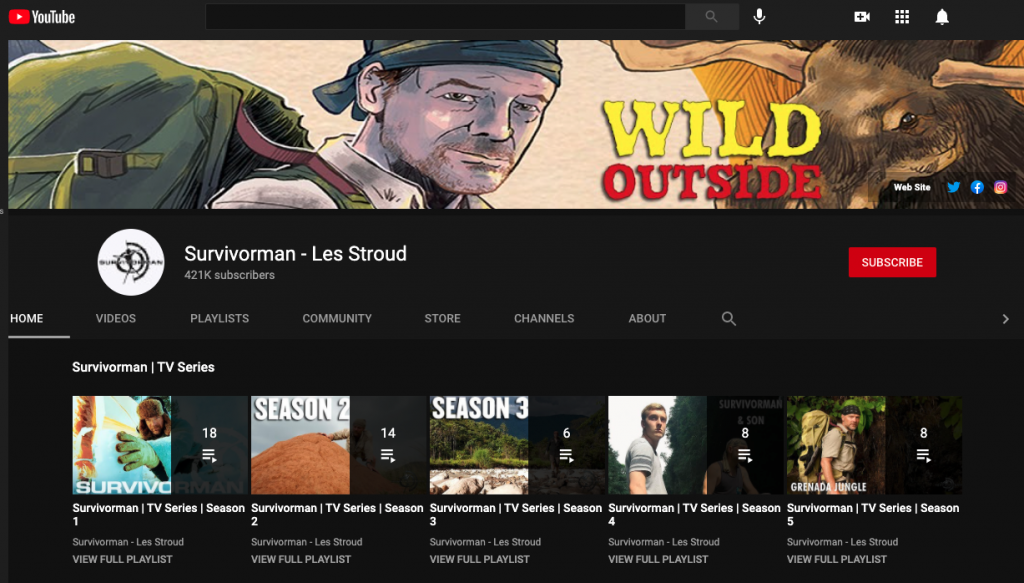Subscribe to Survivorman channel
The width and height of the screenshot is (1024, 583).
pos(892,262)
